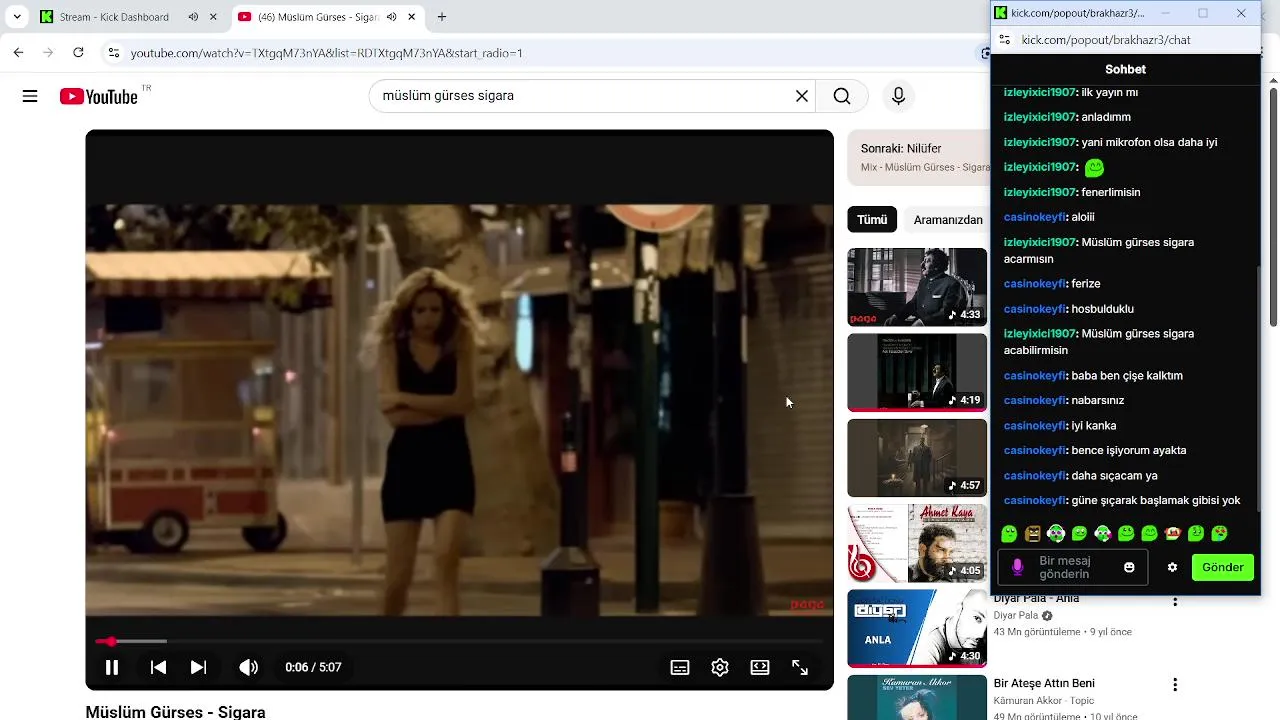Screen dimensions: 1280x720
Task: Open more options for Diyar Pala video
Action: [x=1175, y=601]
